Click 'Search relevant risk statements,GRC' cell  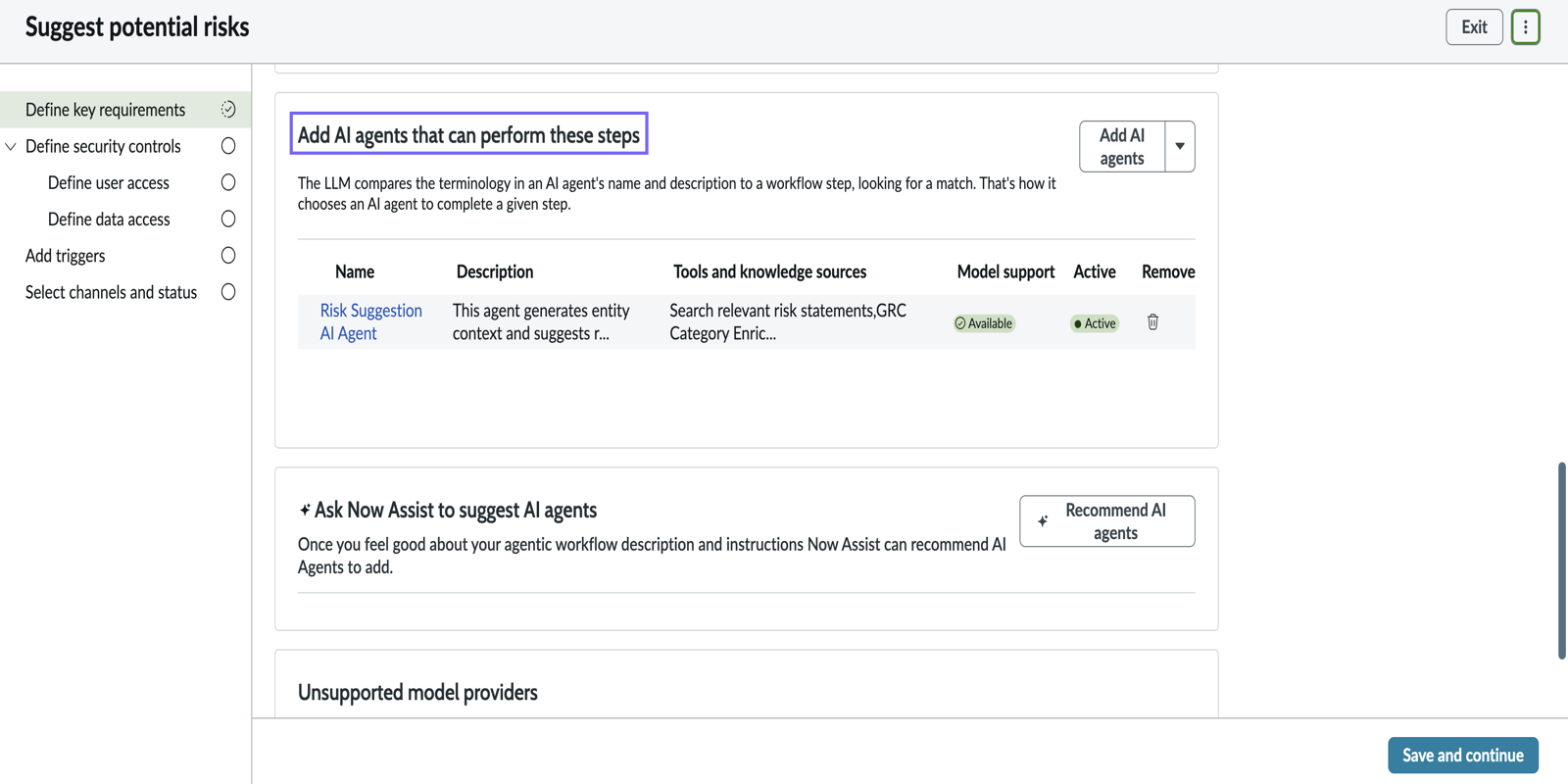788,321
